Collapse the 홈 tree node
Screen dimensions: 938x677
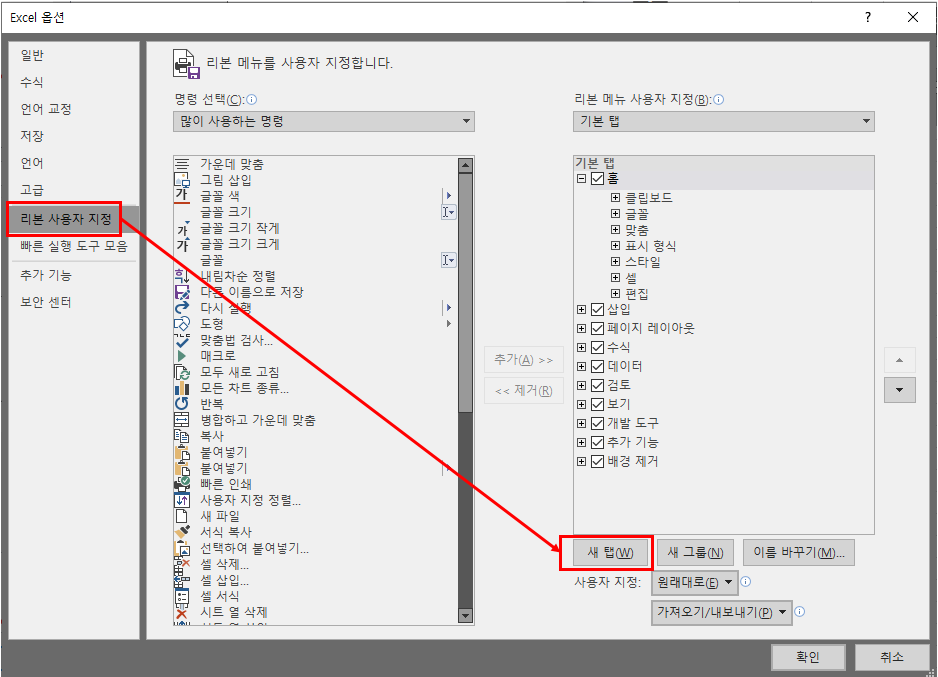point(581,178)
